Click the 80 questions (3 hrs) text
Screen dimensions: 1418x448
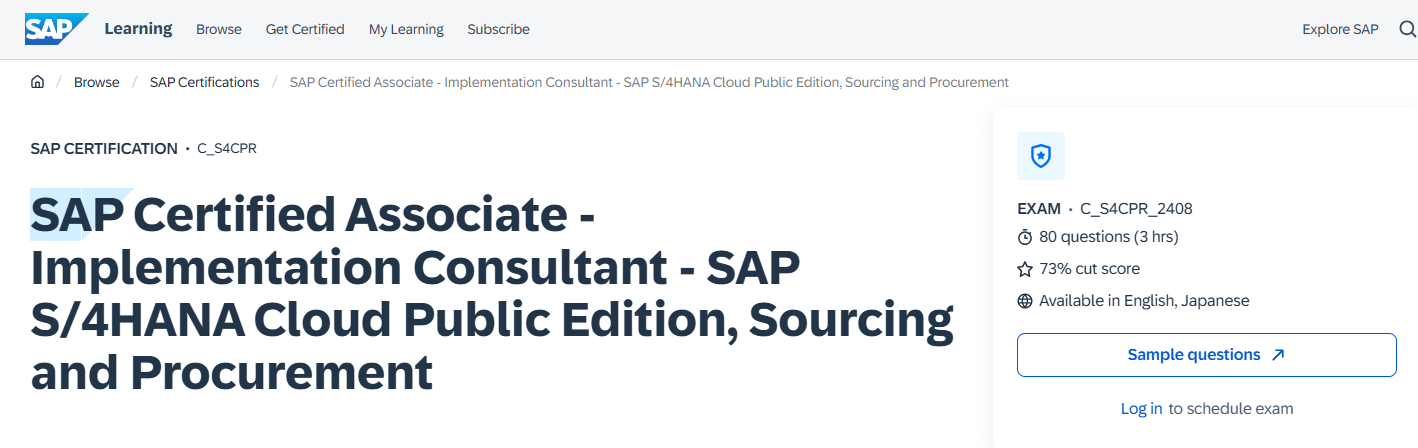click(x=1109, y=237)
